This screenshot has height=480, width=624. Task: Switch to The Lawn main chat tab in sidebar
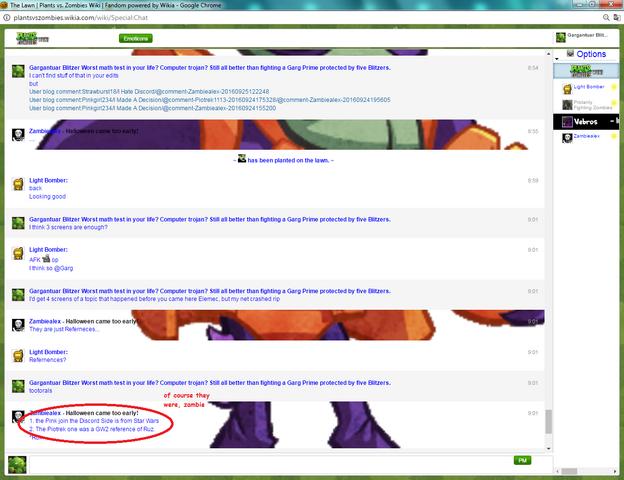click(x=585, y=71)
